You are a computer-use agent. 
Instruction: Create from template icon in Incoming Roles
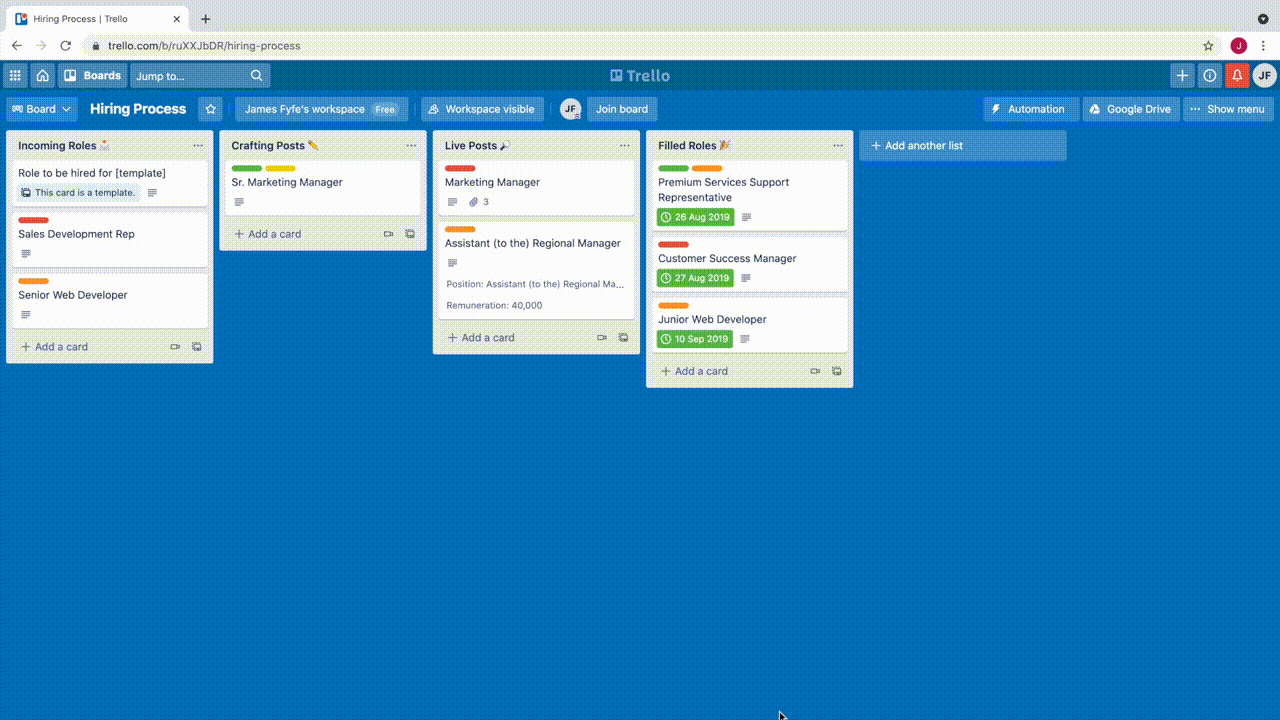tap(197, 347)
